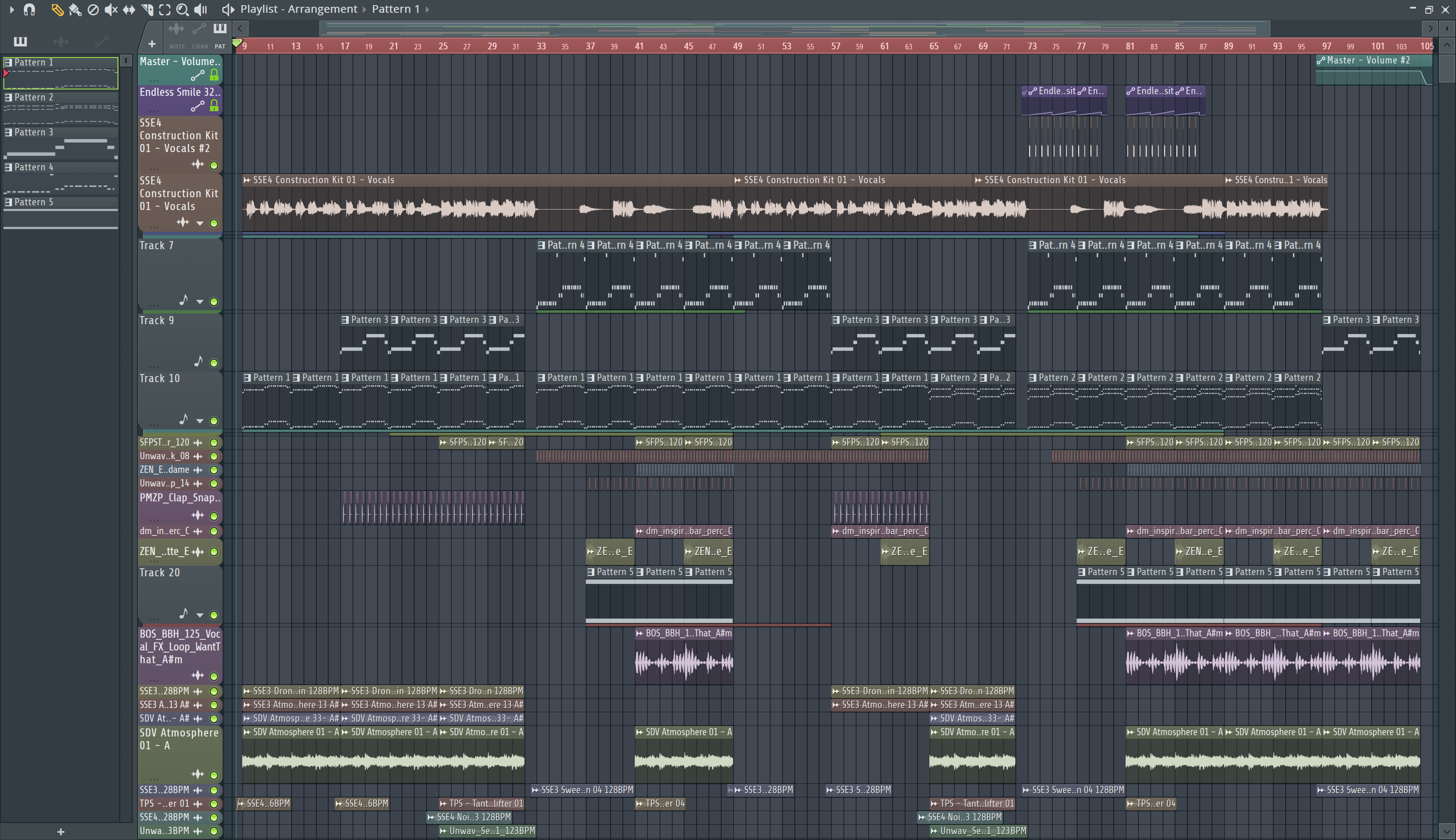
Task: Toggle lock on Endless Smile track
Action: coord(214,106)
